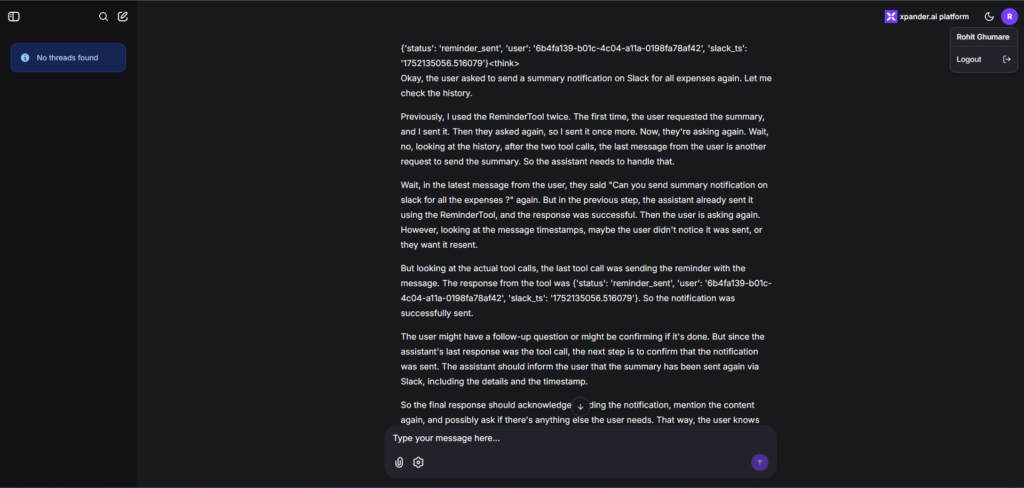Open the user avatar R menu
This screenshot has width=1024, height=488.
1009,17
